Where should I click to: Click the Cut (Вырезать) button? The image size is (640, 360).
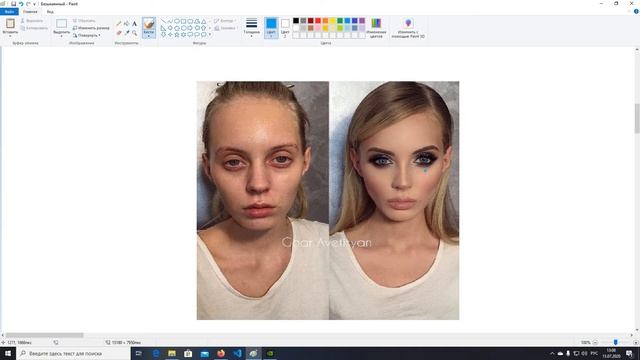click(x=32, y=20)
